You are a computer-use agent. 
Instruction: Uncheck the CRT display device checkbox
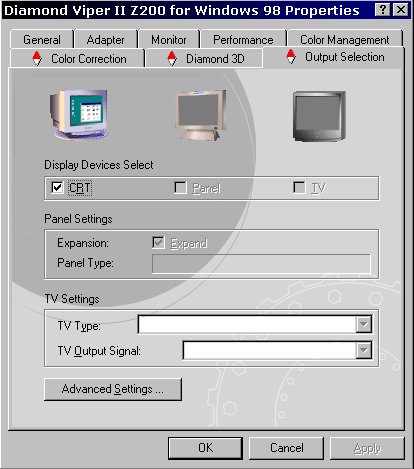click(x=57, y=187)
